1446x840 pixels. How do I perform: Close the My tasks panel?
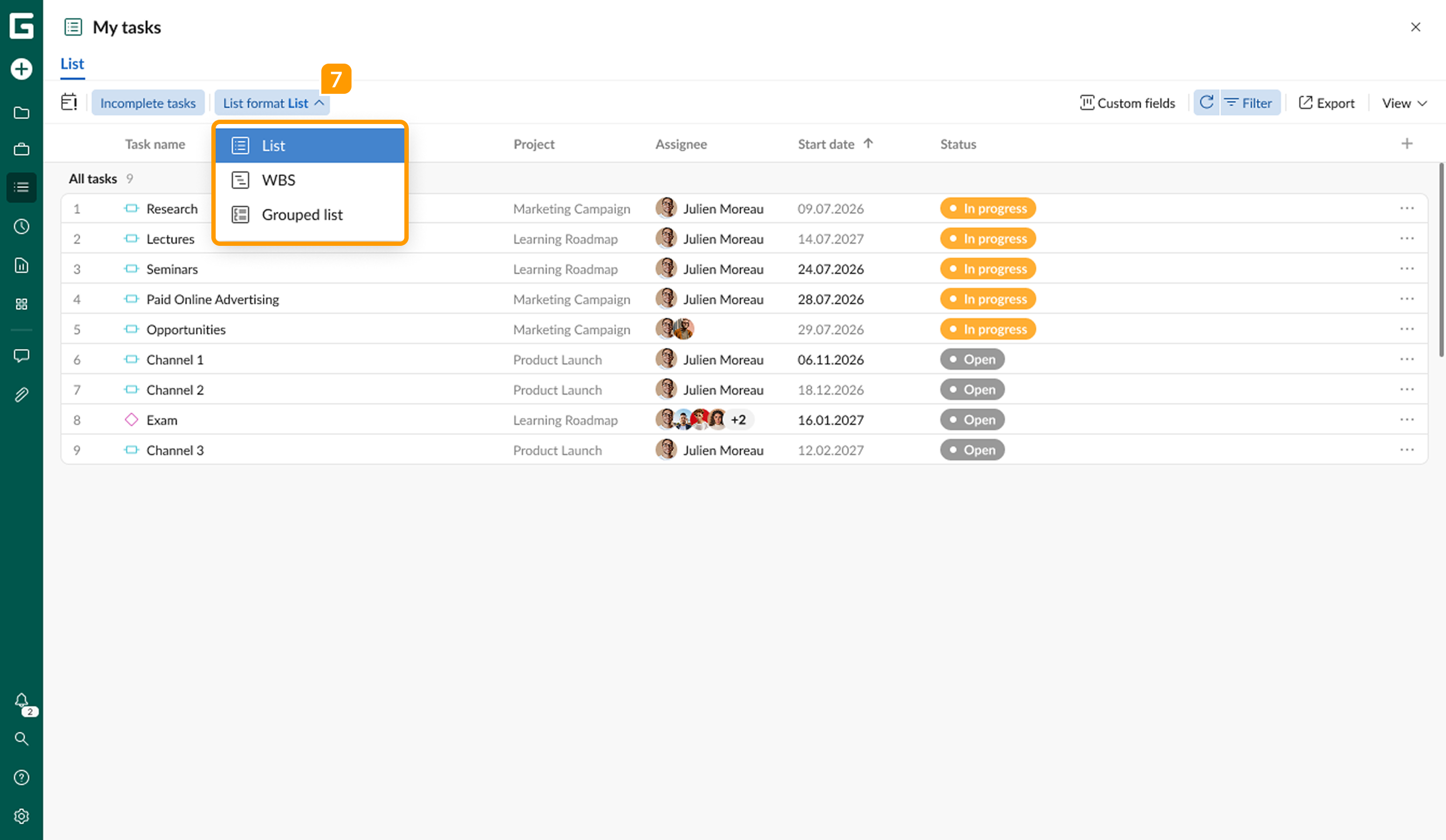click(1416, 27)
